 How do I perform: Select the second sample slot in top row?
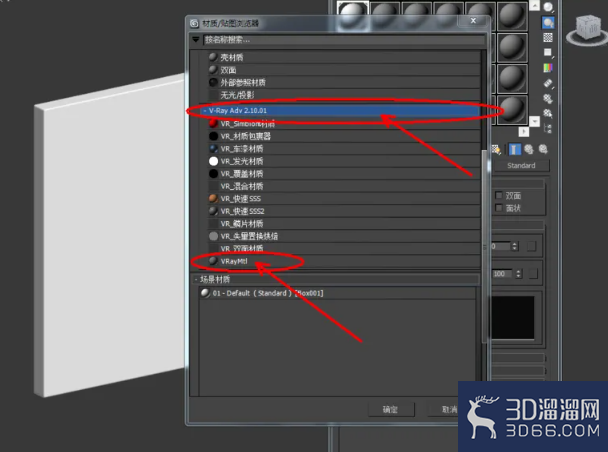(385, 16)
